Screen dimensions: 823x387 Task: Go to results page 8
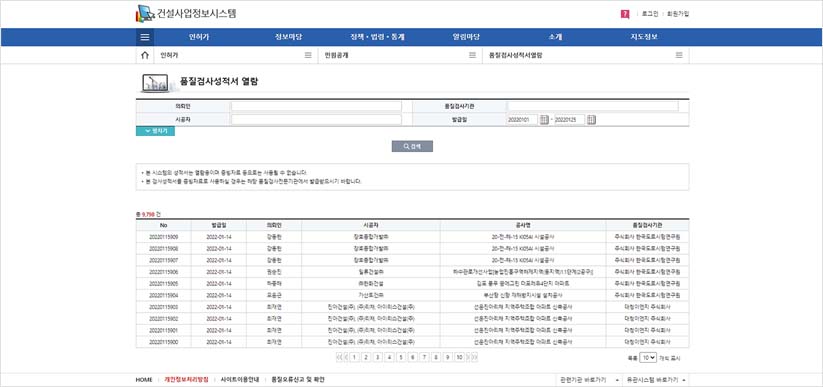(x=436, y=357)
